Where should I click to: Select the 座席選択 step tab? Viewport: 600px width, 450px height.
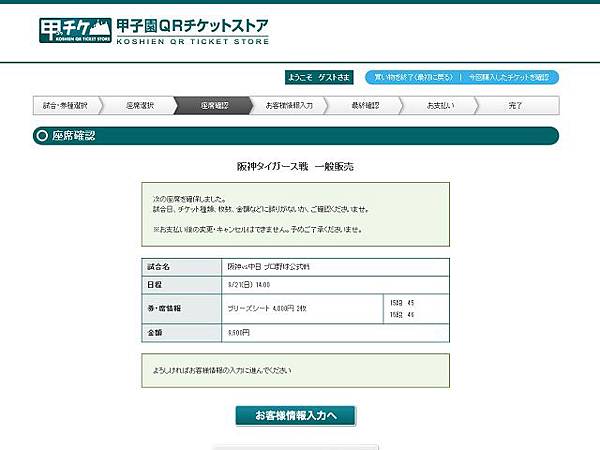(140, 106)
